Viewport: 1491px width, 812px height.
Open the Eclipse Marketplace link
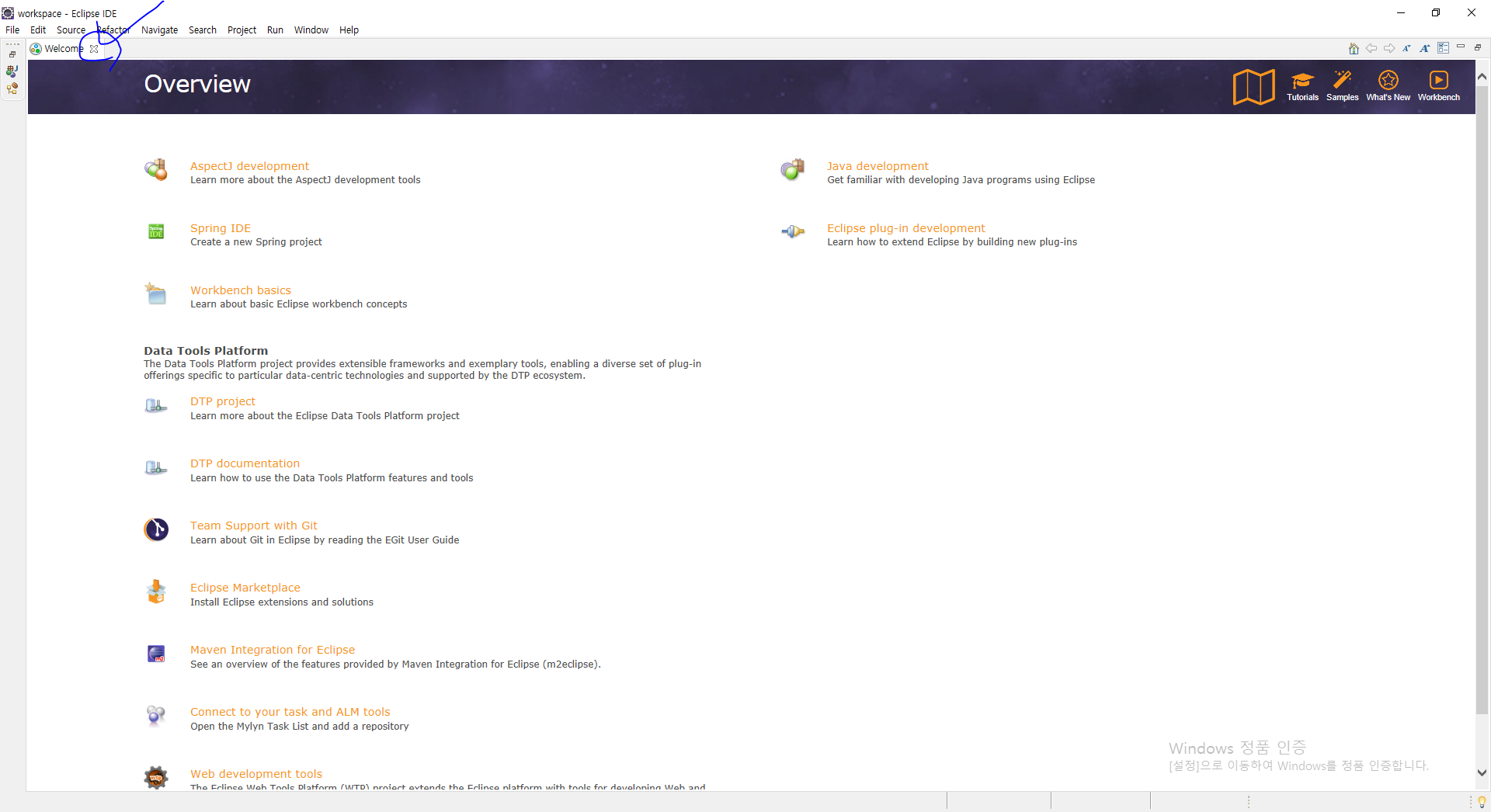[245, 588]
